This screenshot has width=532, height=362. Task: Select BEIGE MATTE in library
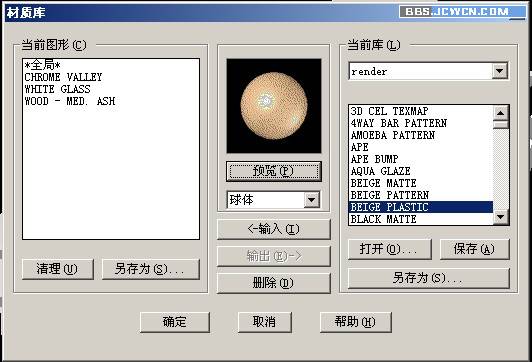coord(421,183)
